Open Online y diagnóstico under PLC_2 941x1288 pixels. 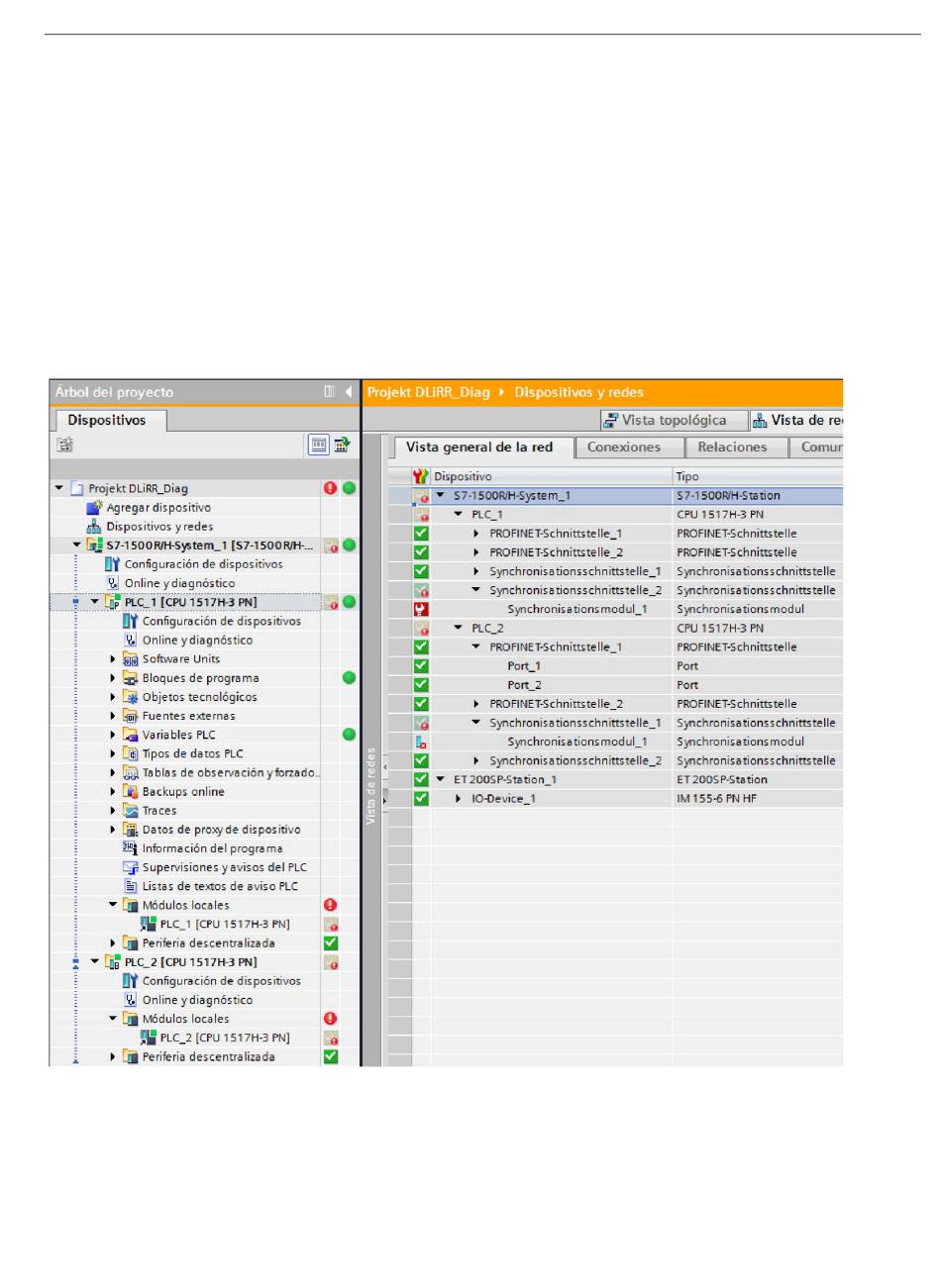[197, 1000]
